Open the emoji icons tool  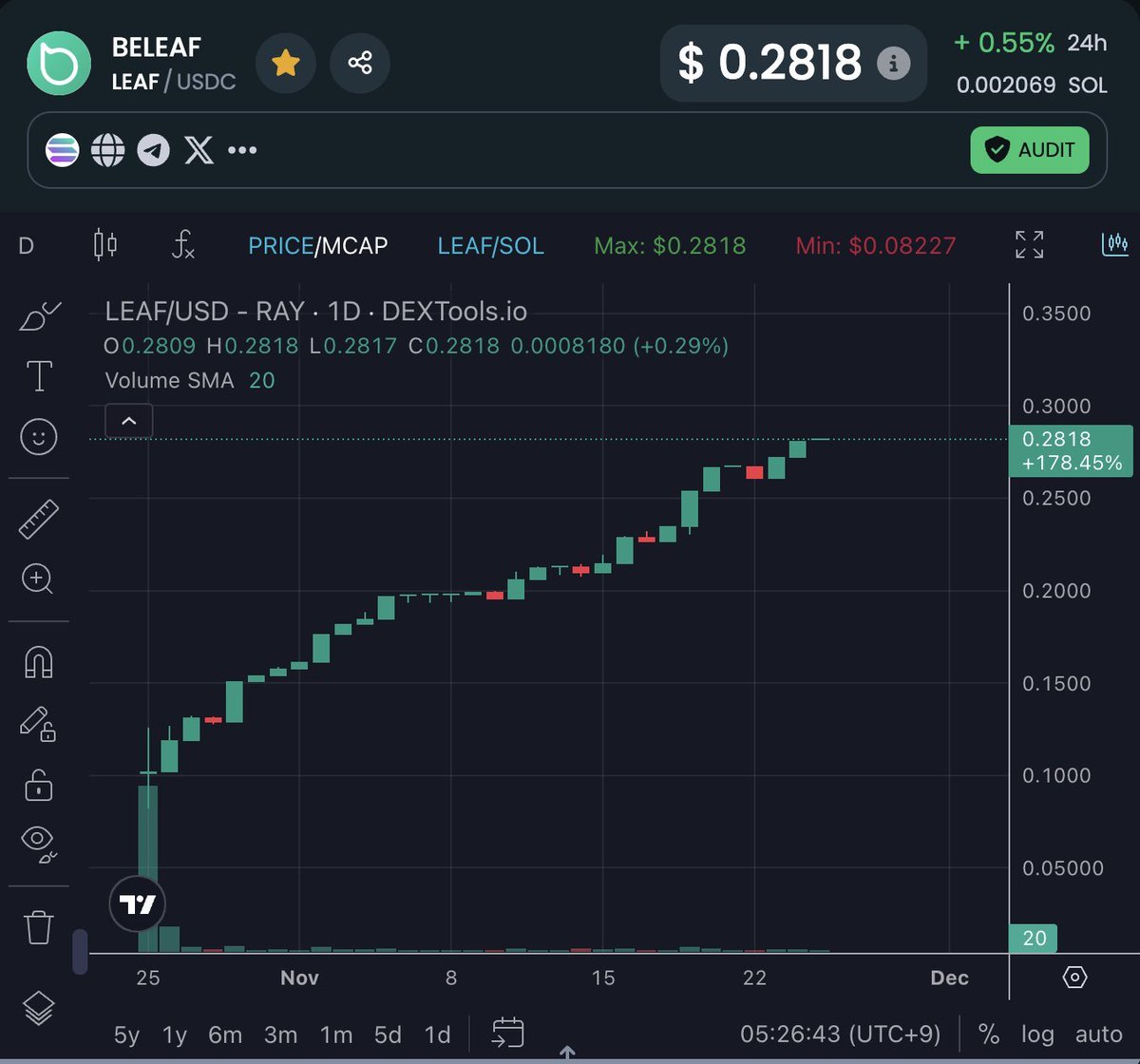click(x=39, y=436)
